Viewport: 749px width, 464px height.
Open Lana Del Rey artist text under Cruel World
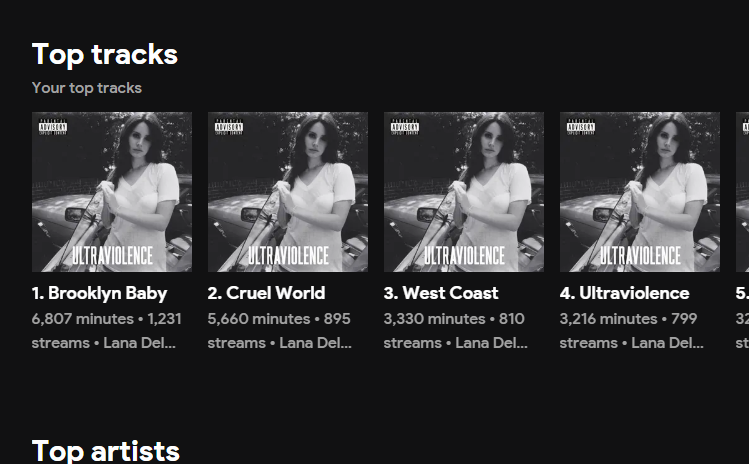pos(317,343)
